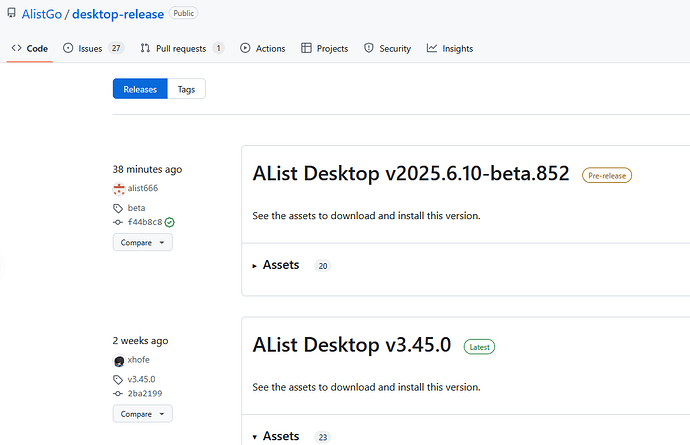Open the AlistGo owner link
The height and width of the screenshot is (445, 690).
[x=42, y=14]
